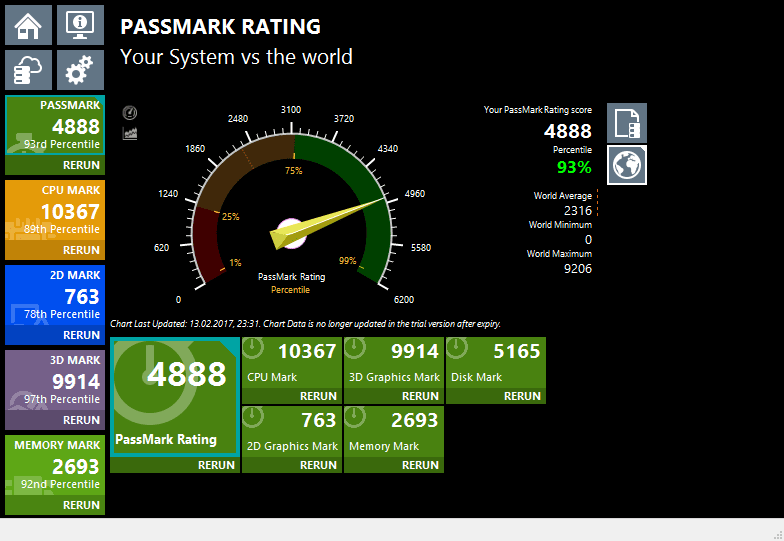This screenshot has height=541, width=784.
Task: Click the window resize grip in the corner
Action: [x=778, y=534]
